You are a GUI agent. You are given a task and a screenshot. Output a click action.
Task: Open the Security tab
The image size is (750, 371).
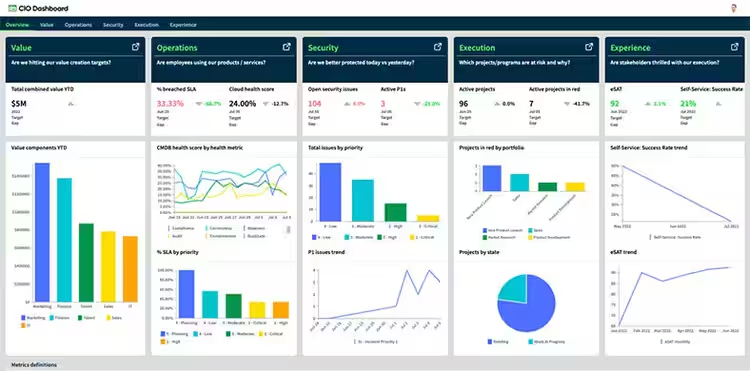113,25
